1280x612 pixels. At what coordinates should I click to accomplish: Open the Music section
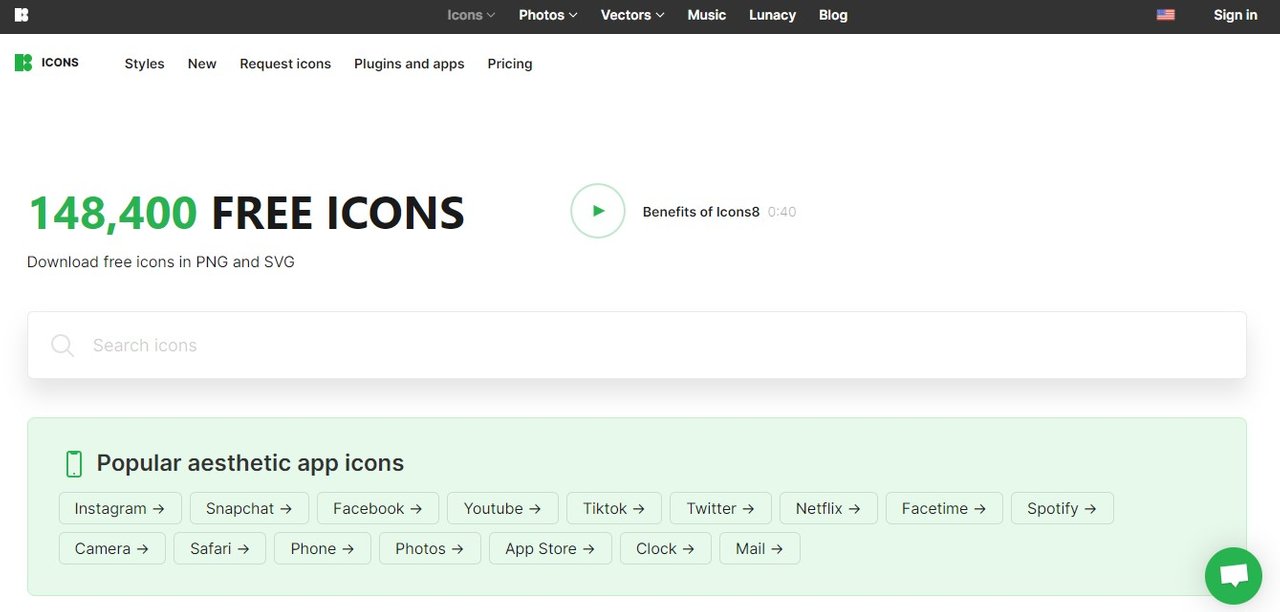(x=707, y=15)
